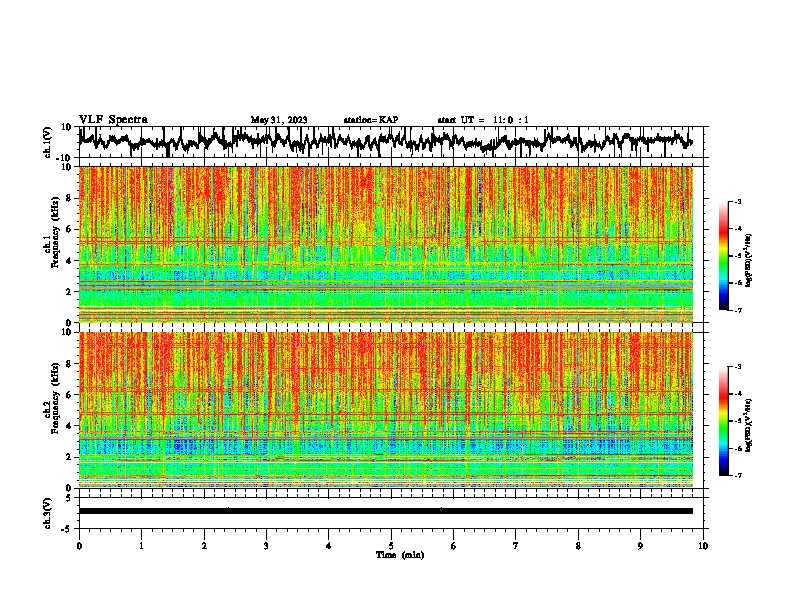Screen dimensions: 792x612
Task: Click the time axis tick label '3'
Action: pyautogui.click(x=266, y=546)
